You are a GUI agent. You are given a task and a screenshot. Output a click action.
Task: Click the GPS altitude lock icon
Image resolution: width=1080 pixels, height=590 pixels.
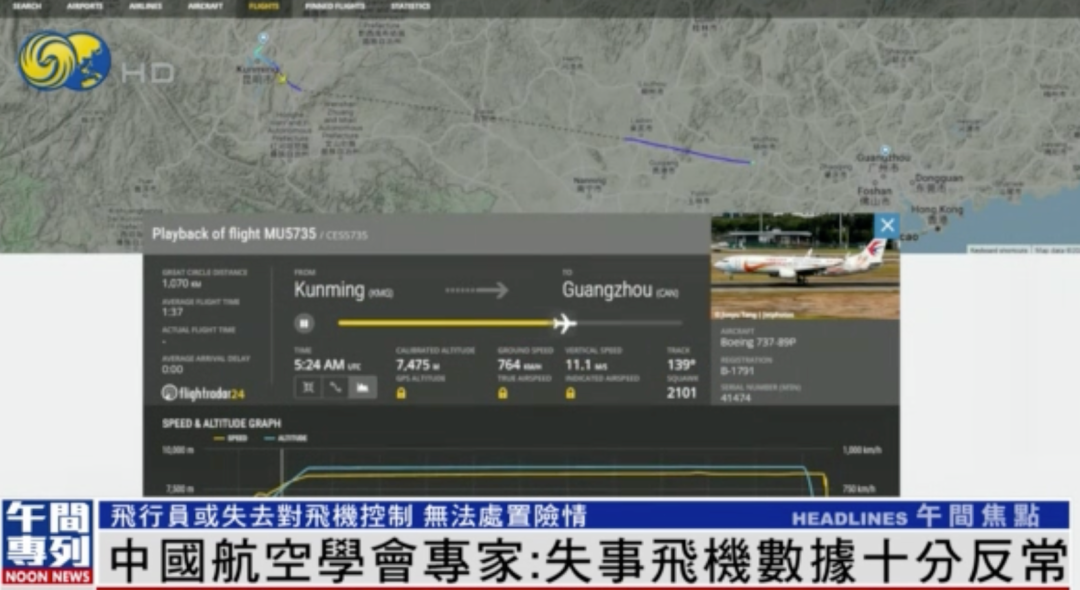pyautogui.click(x=401, y=393)
